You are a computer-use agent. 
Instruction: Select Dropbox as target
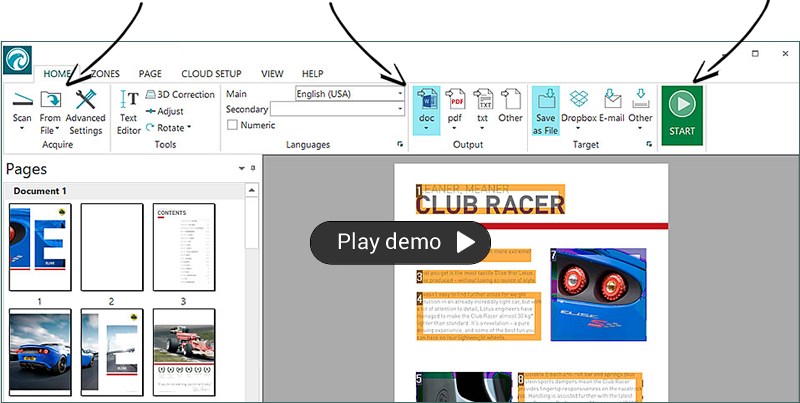click(578, 100)
